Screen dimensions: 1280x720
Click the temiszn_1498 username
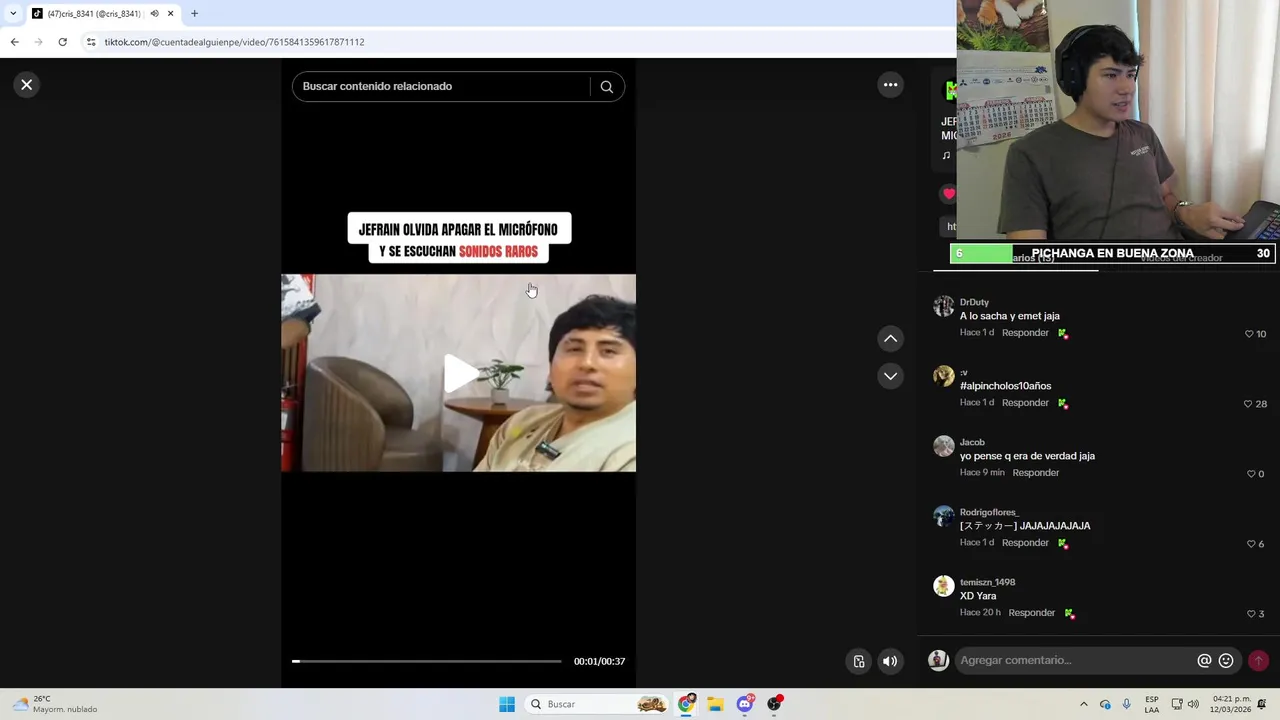point(987,582)
